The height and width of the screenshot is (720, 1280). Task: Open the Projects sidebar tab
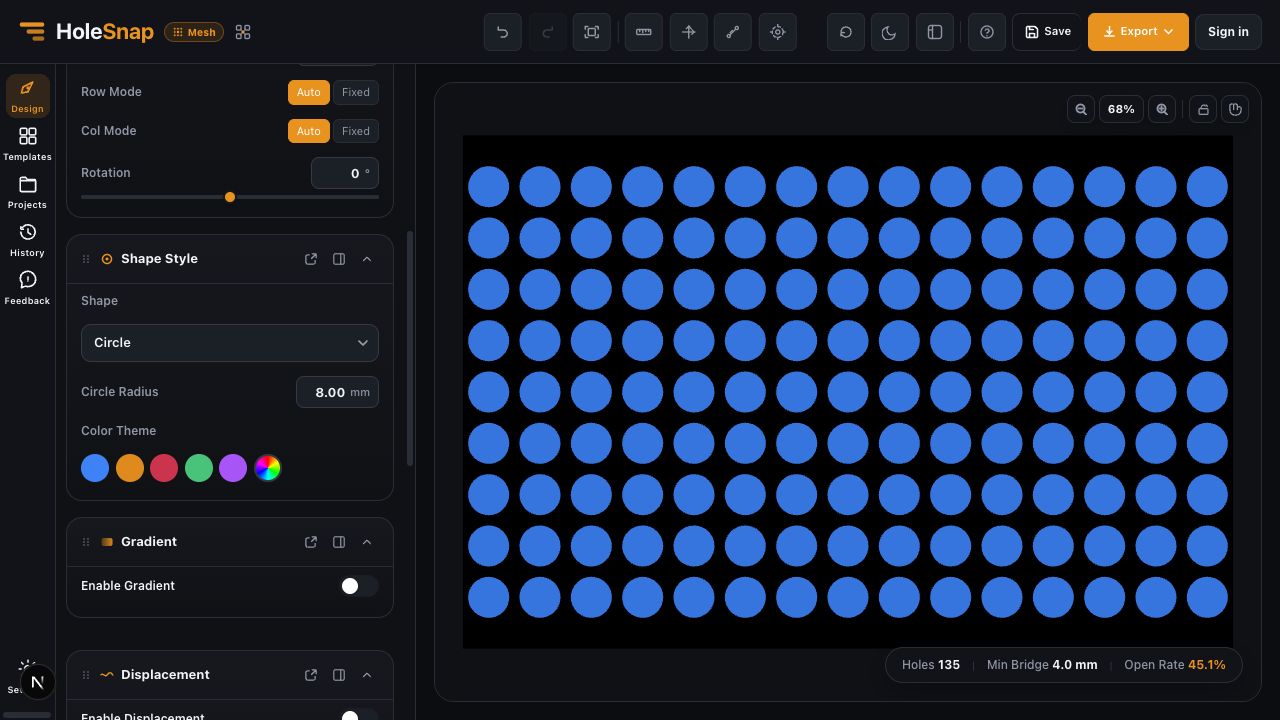coord(27,192)
